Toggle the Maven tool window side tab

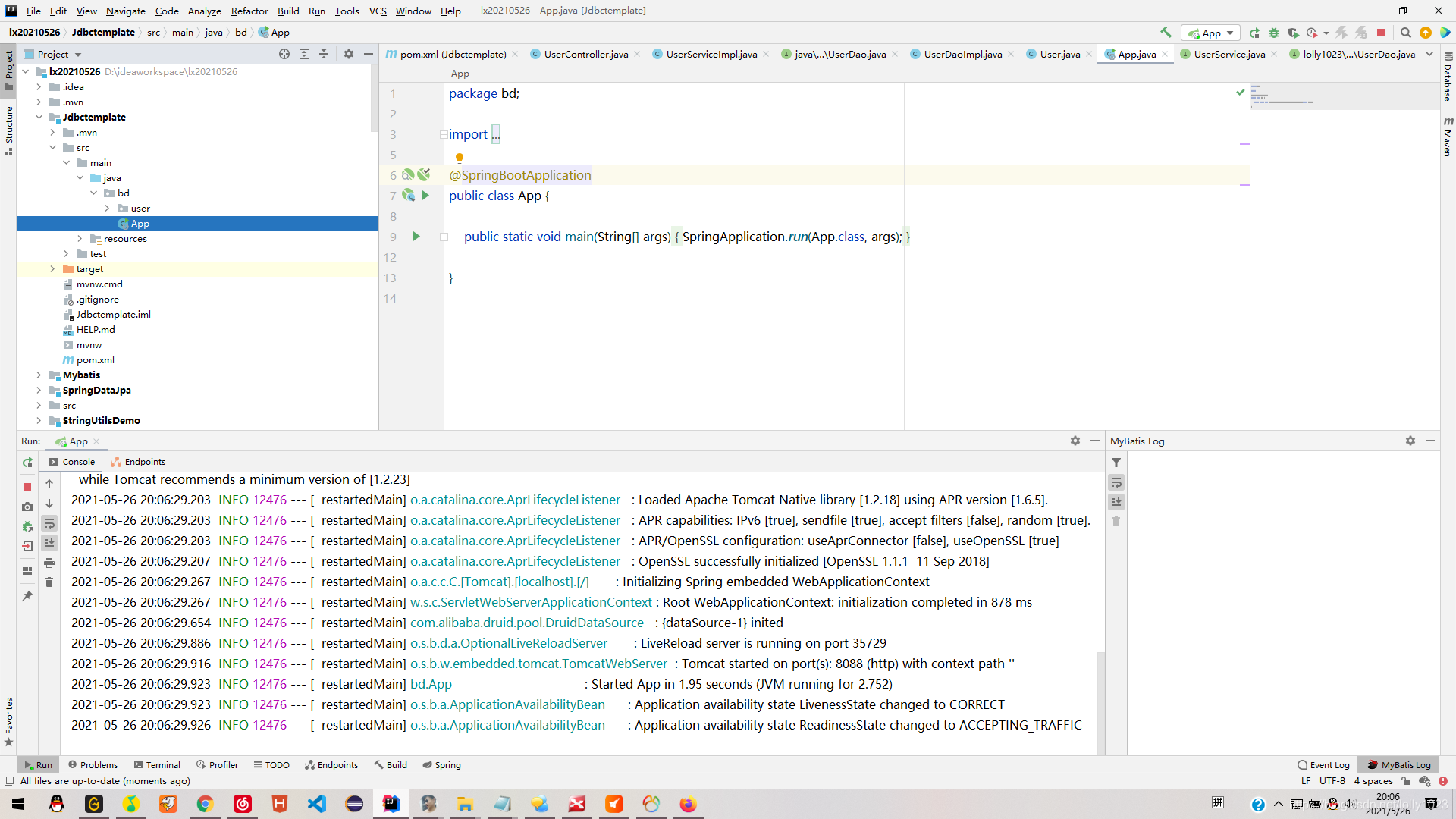click(x=1448, y=136)
